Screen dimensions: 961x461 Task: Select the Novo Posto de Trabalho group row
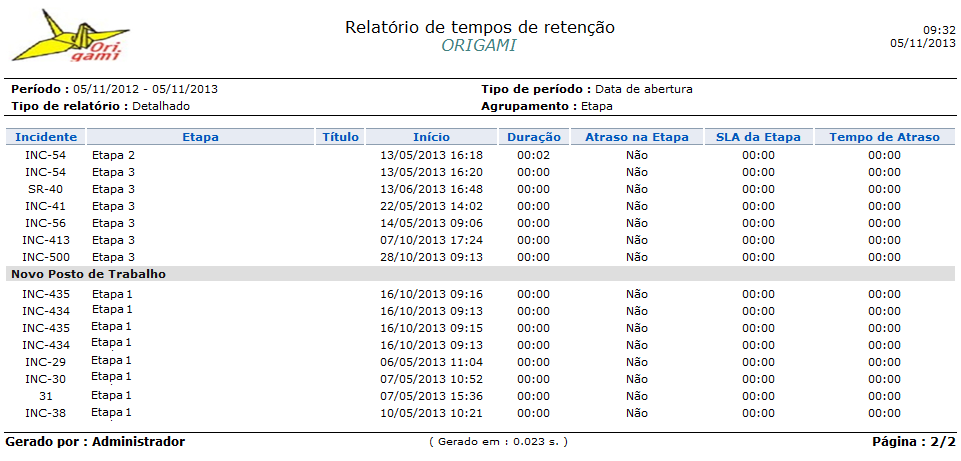(88, 274)
